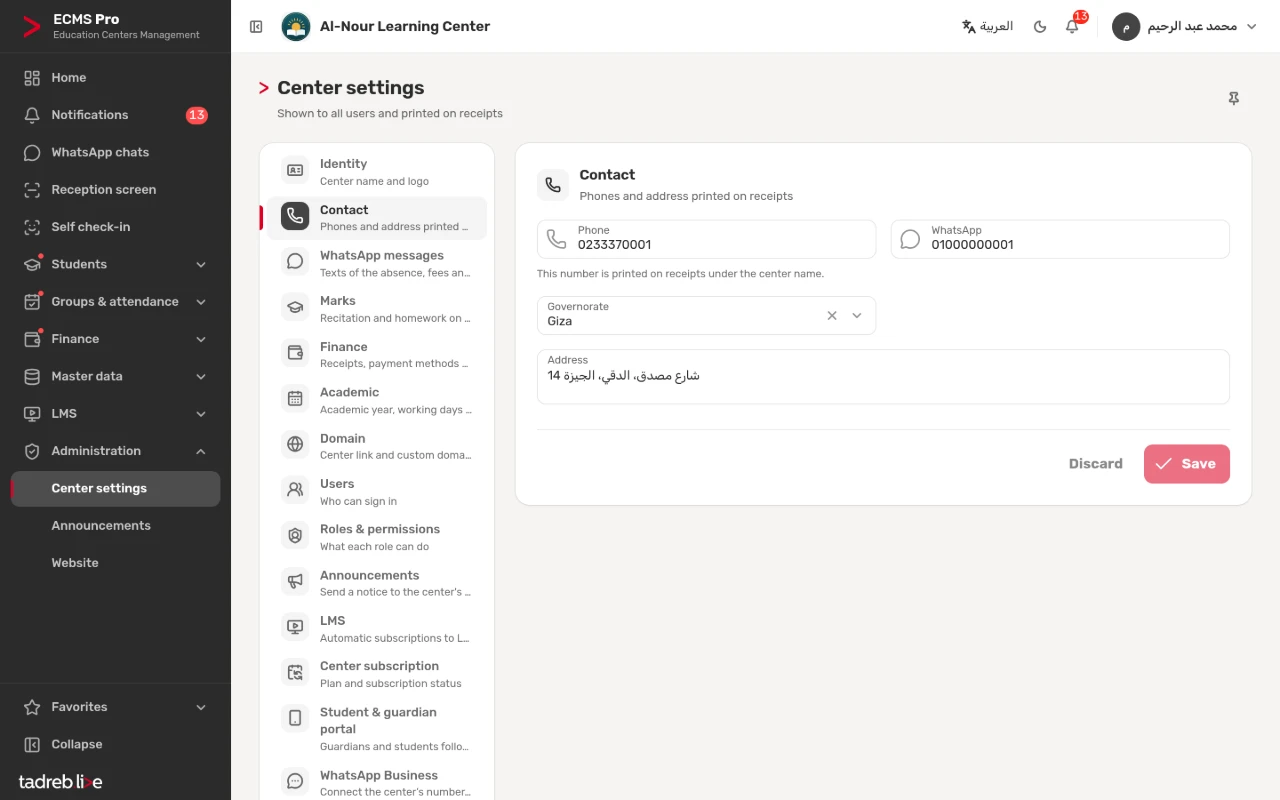The image size is (1280, 800).
Task: Open Announcements under Administration
Action: point(115,525)
